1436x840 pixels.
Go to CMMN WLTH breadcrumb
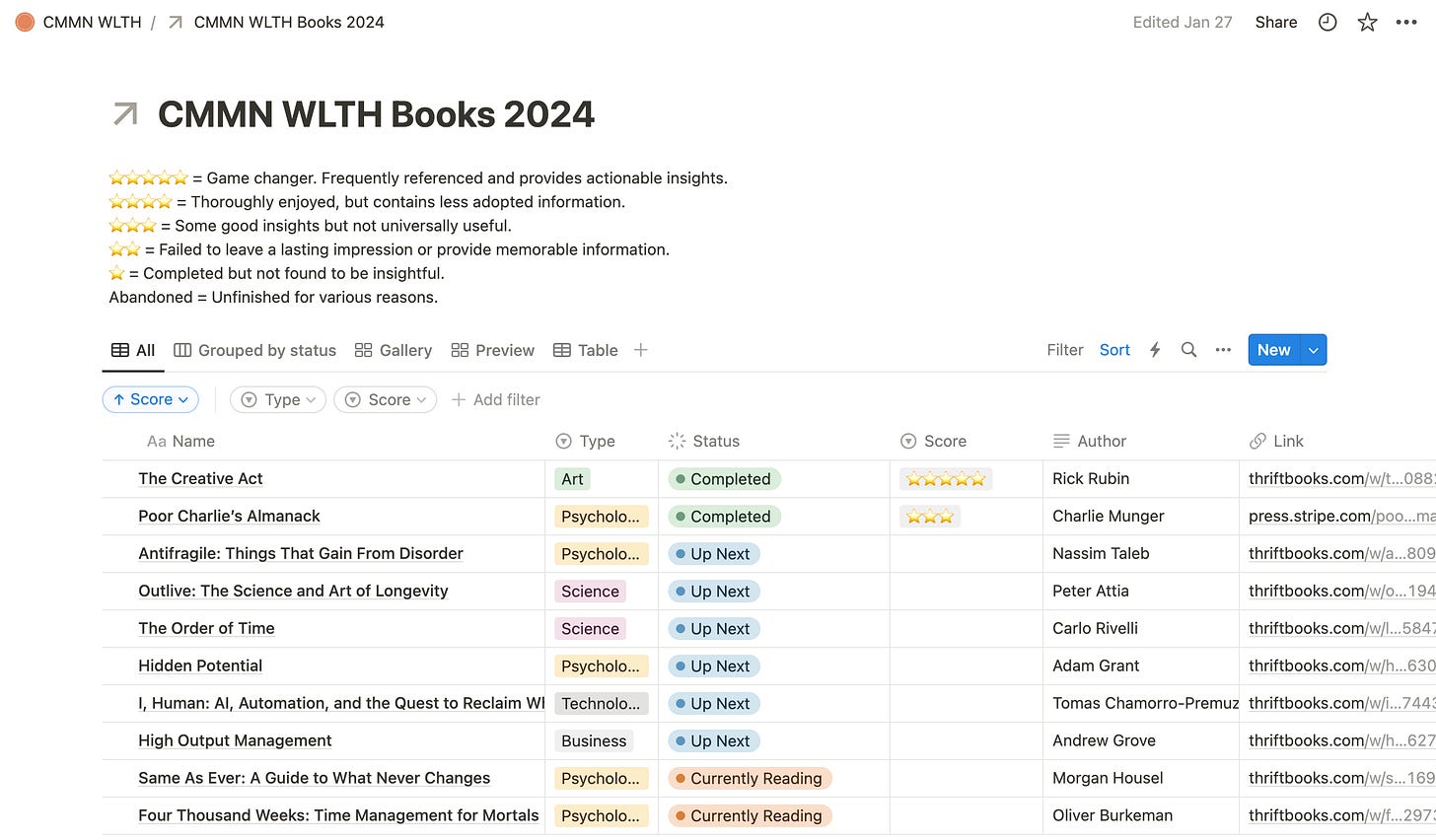click(x=92, y=22)
